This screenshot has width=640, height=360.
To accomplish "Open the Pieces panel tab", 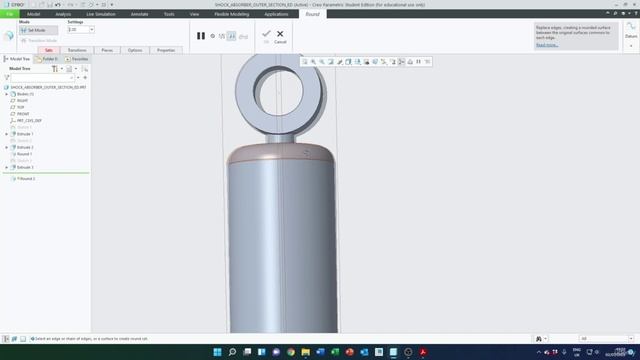I will click(x=107, y=50).
